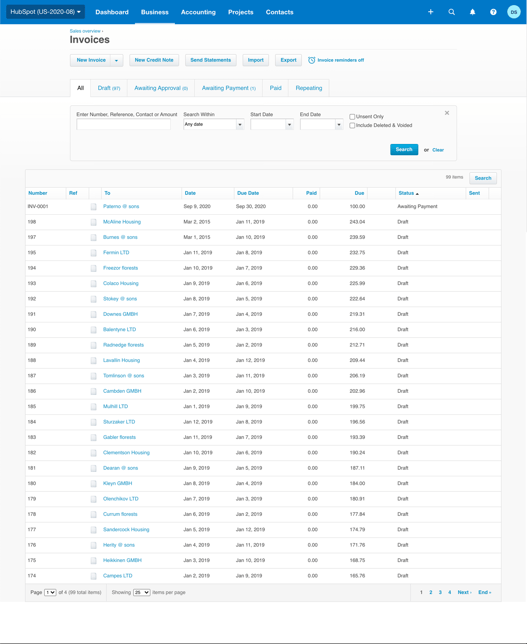Click document icon in Sturzaker LTD row
This screenshot has height=644, width=527.
(94, 422)
